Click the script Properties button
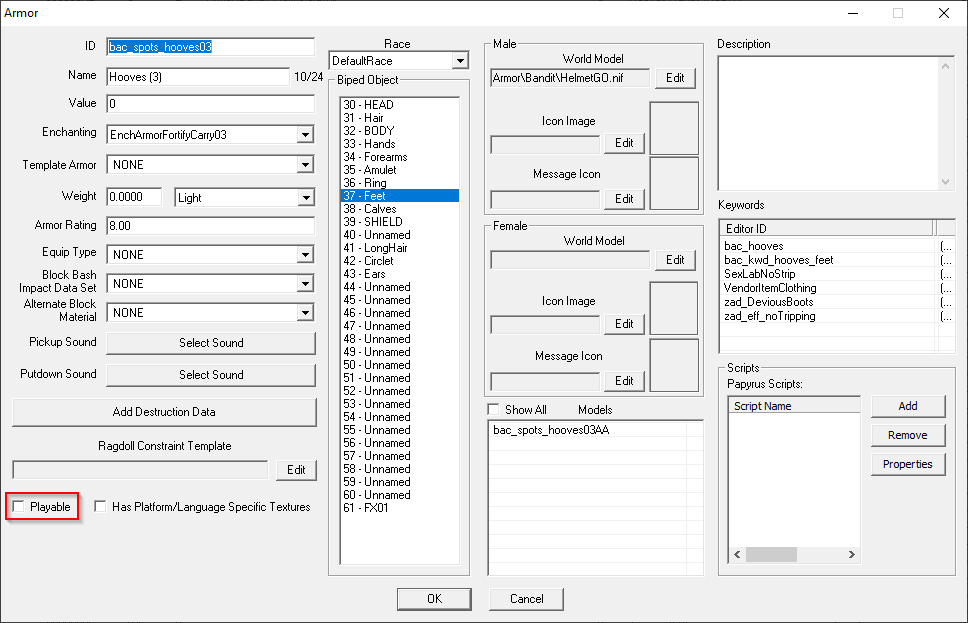The height and width of the screenshot is (623, 968). click(908, 464)
